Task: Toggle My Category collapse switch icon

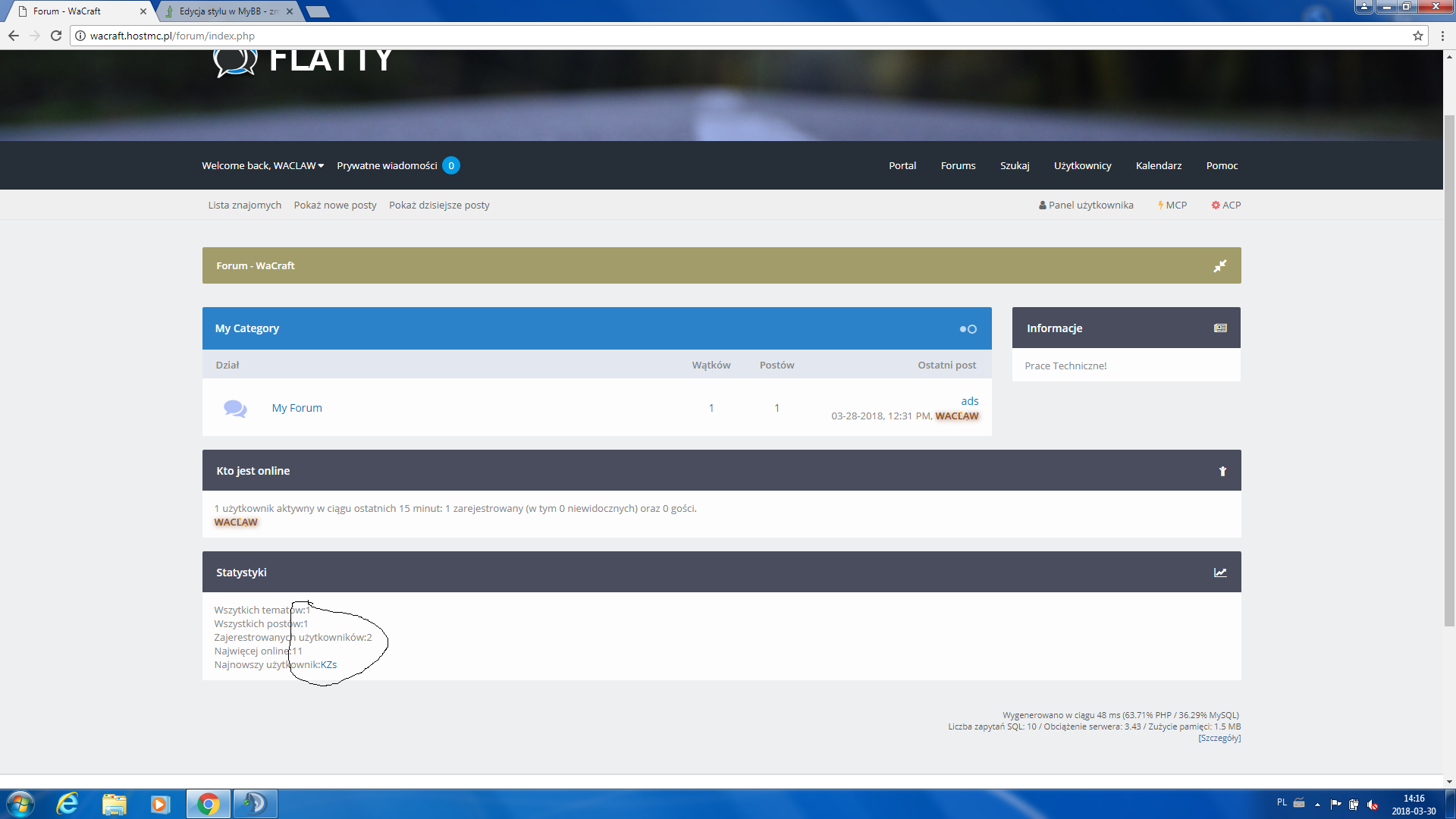Action: click(x=968, y=329)
